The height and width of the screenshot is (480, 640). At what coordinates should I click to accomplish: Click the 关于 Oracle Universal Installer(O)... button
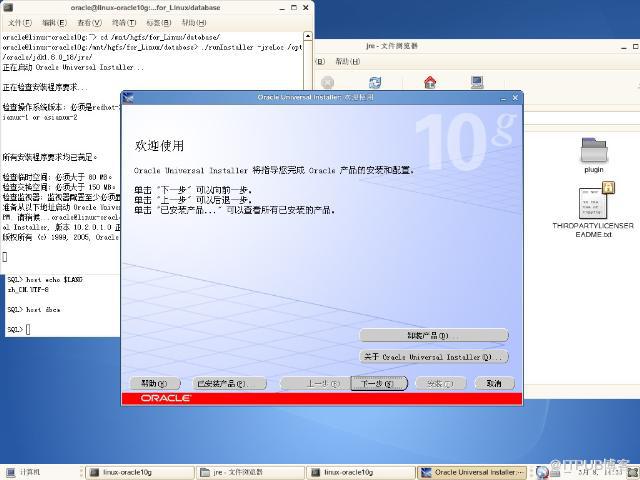tap(433, 357)
